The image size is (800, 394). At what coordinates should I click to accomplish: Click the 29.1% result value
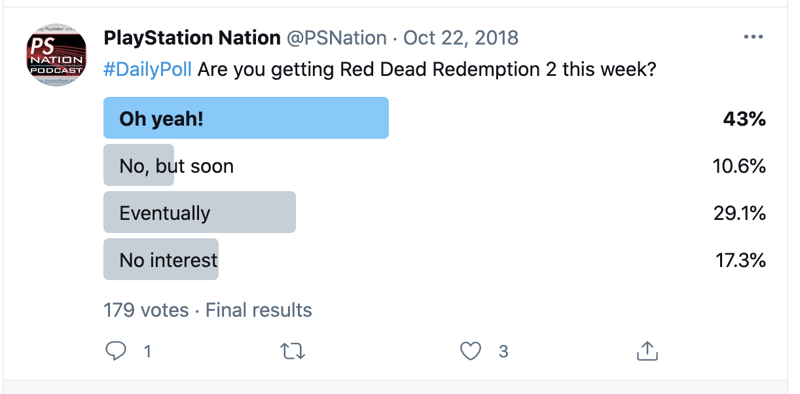[x=739, y=213]
